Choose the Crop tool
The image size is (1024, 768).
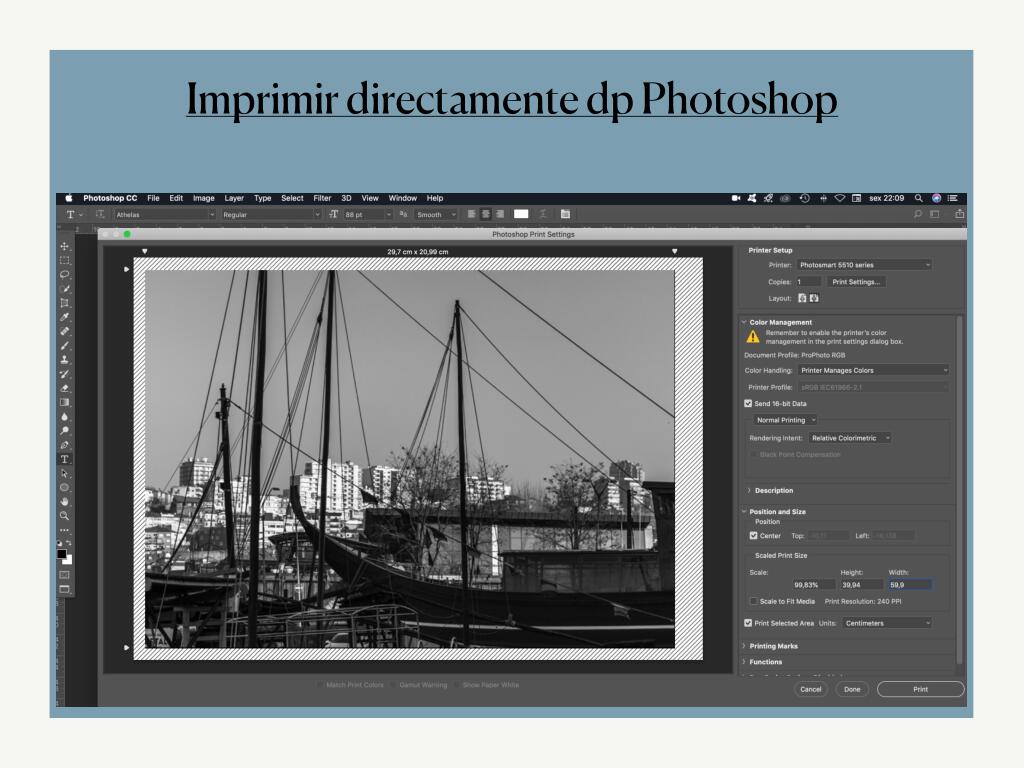[x=65, y=302]
